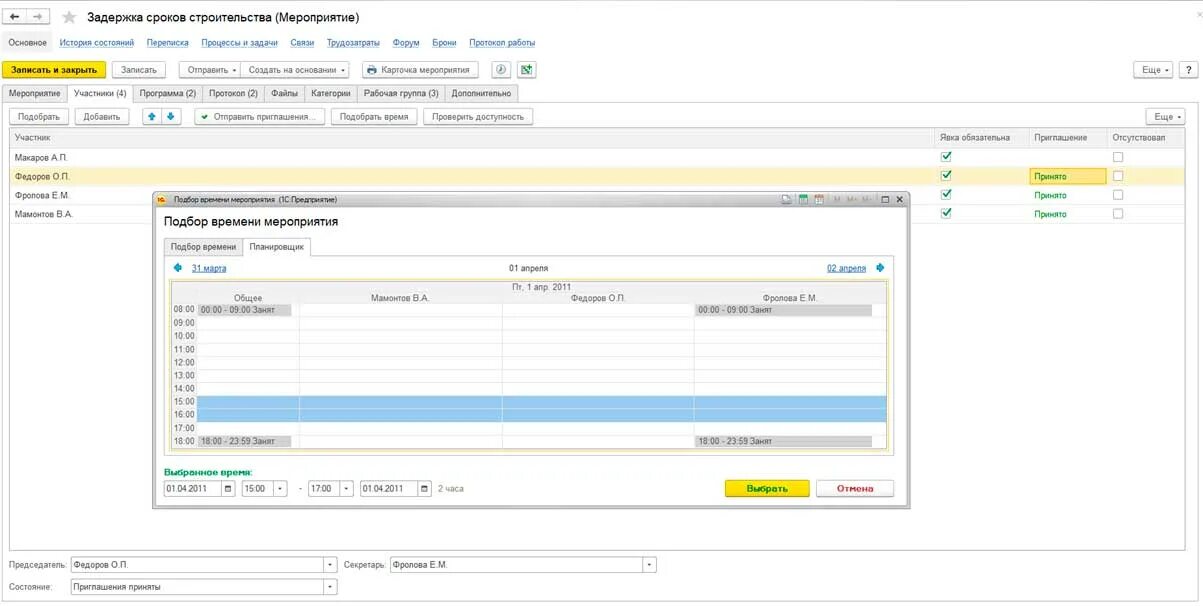Click the Подобрать время button
The height and width of the screenshot is (606, 1203).
[374, 116]
